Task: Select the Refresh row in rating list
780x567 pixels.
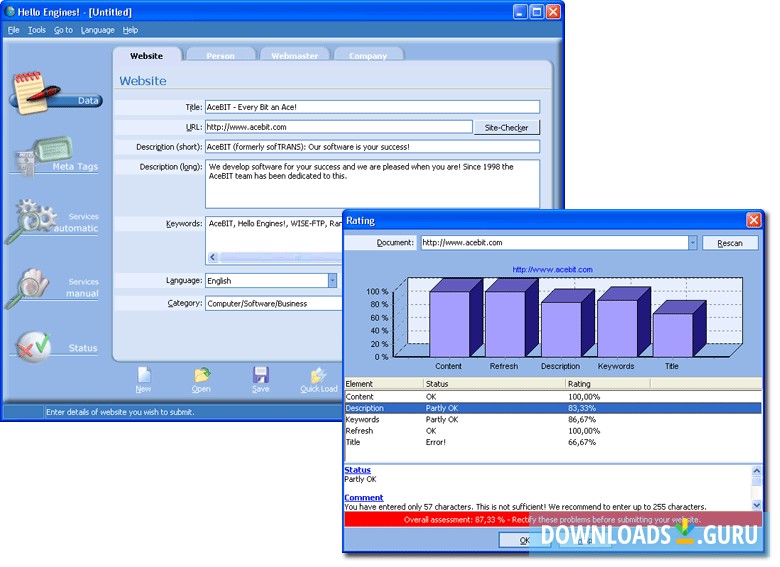Action: pos(553,431)
